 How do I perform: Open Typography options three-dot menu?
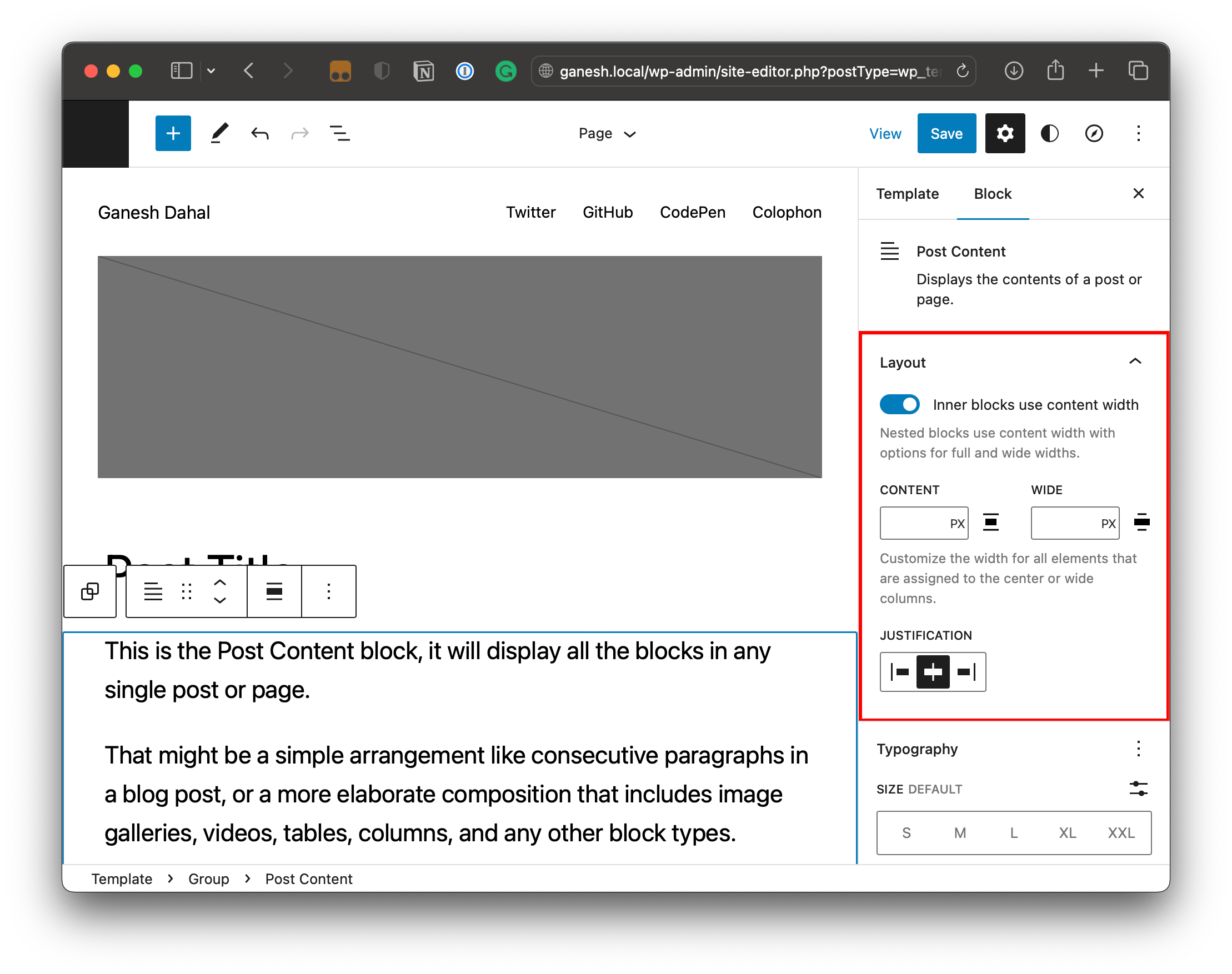[x=1138, y=749]
